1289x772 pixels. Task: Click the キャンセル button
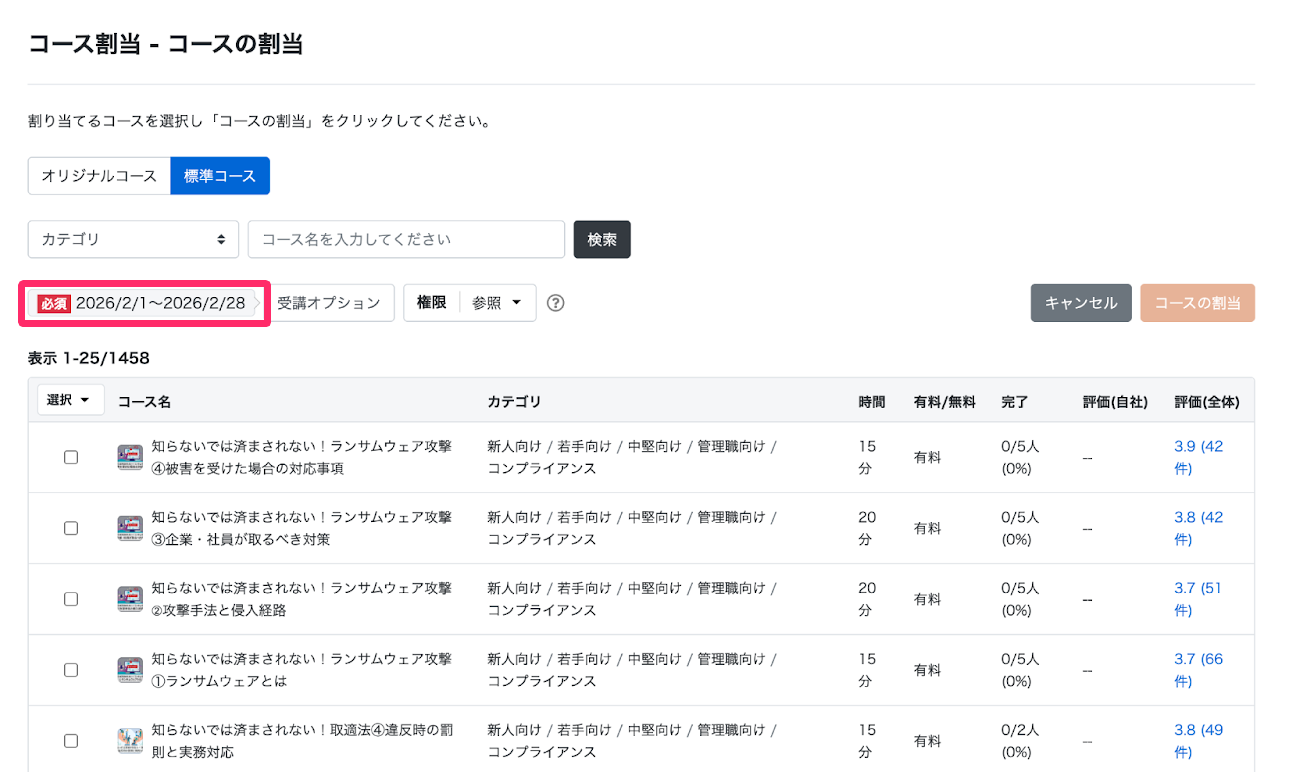pyautogui.click(x=1081, y=303)
